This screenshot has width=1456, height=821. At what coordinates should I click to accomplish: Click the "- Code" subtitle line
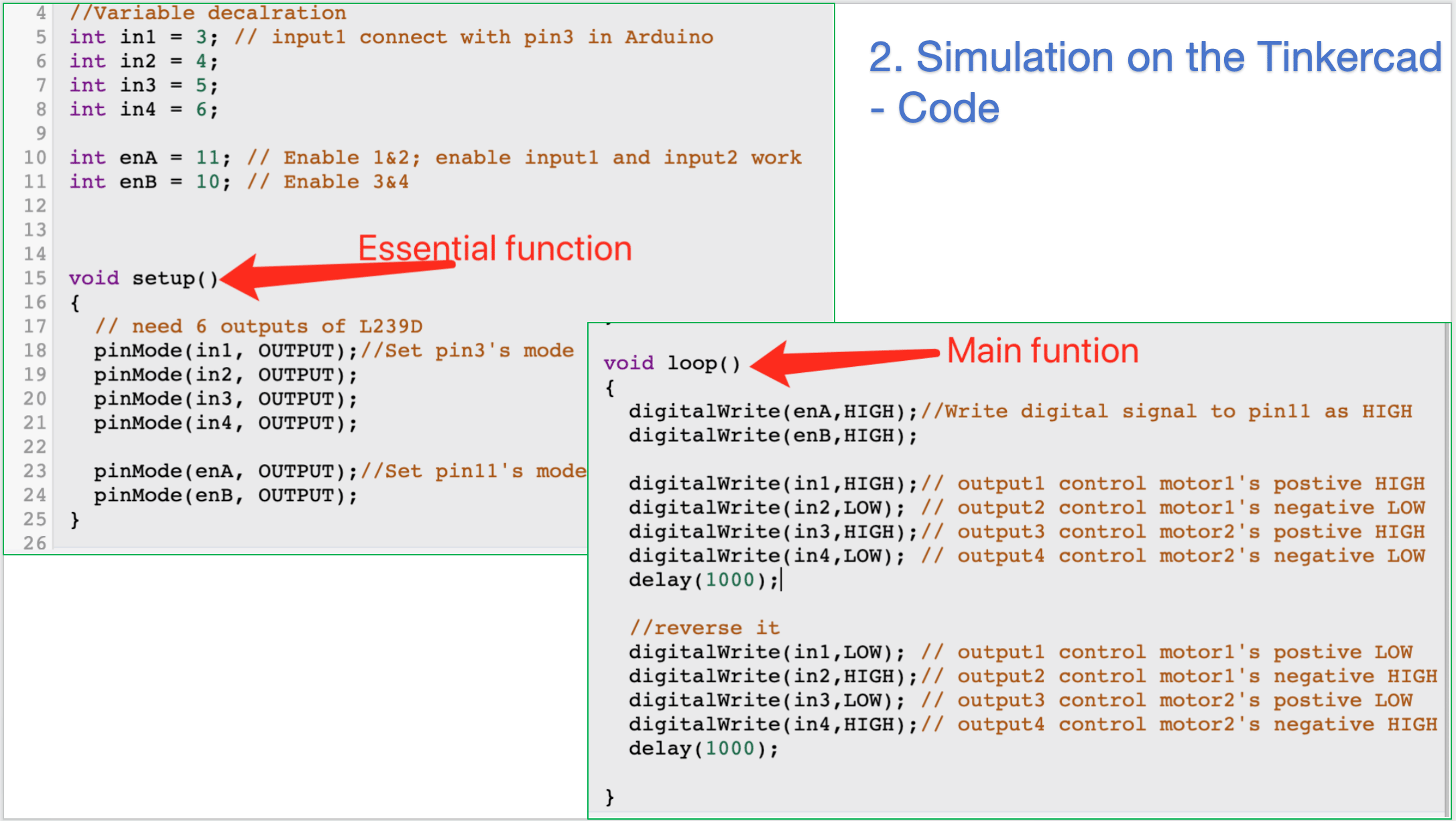pos(934,108)
